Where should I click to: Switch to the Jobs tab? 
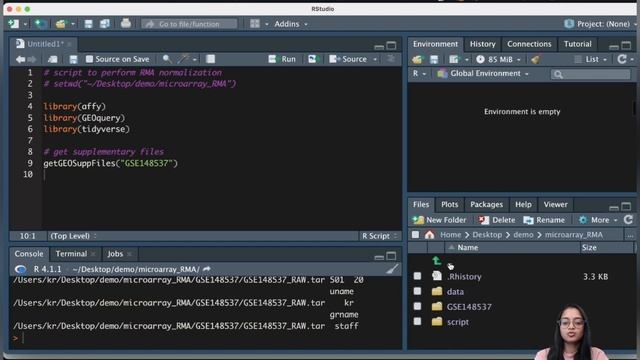[115, 254]
